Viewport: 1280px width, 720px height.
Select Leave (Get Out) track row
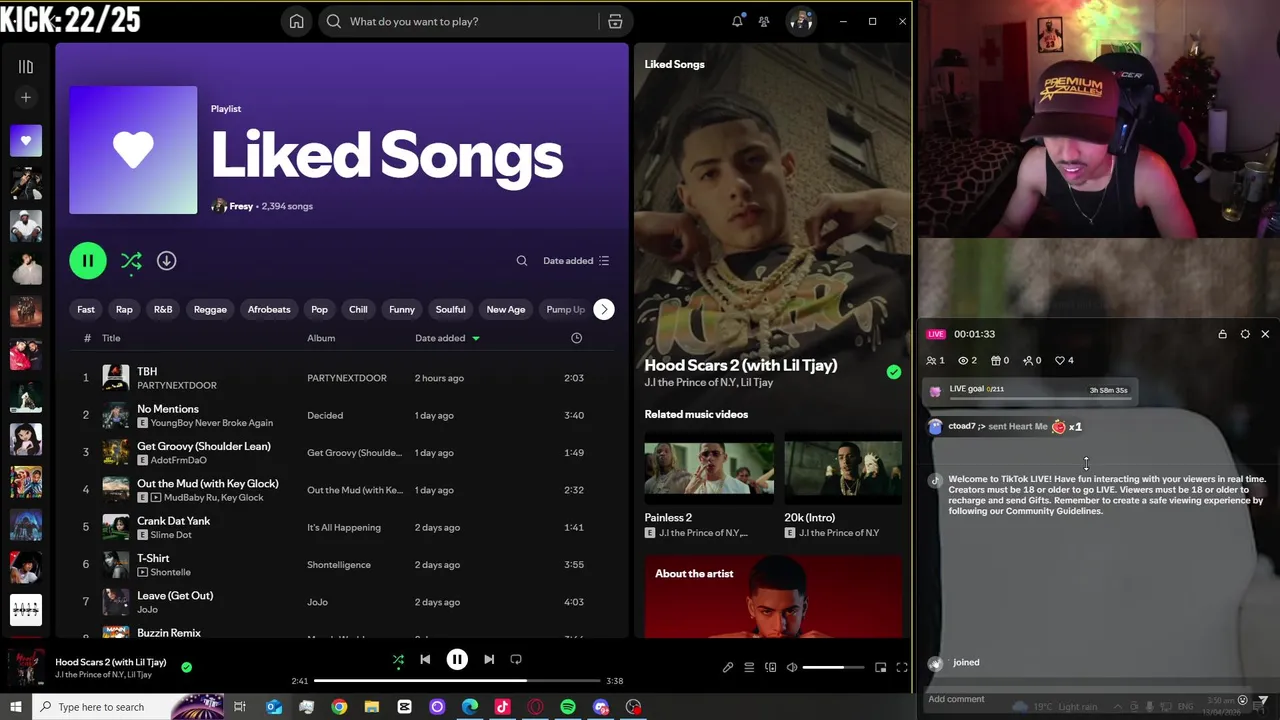343,602
